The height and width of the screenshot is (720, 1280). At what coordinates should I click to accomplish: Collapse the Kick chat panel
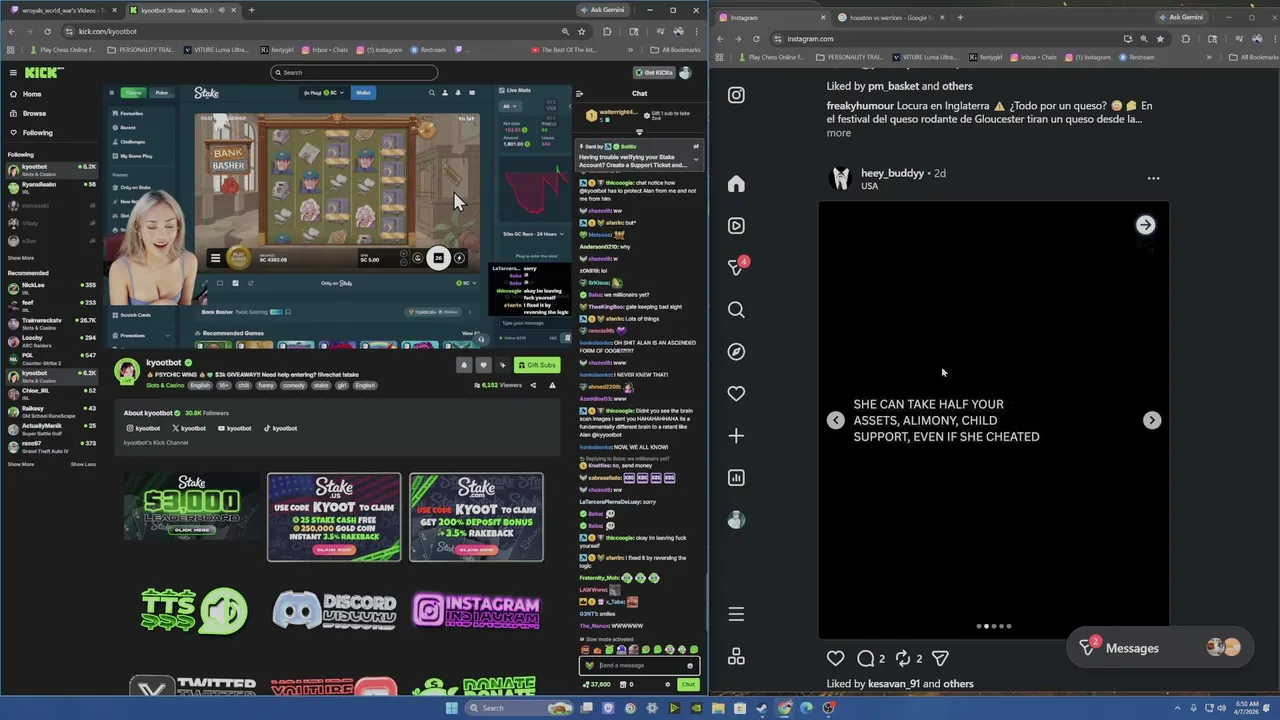[579, 94]
